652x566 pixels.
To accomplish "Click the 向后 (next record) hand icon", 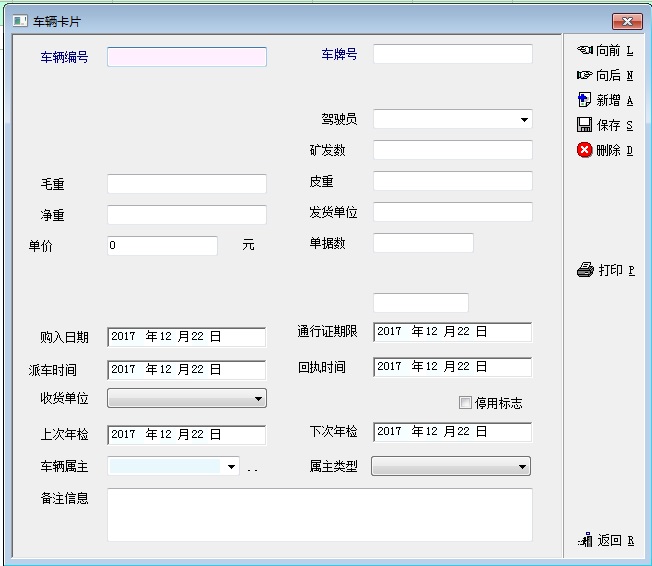I will pyautogui.click(x=585, y=75).
